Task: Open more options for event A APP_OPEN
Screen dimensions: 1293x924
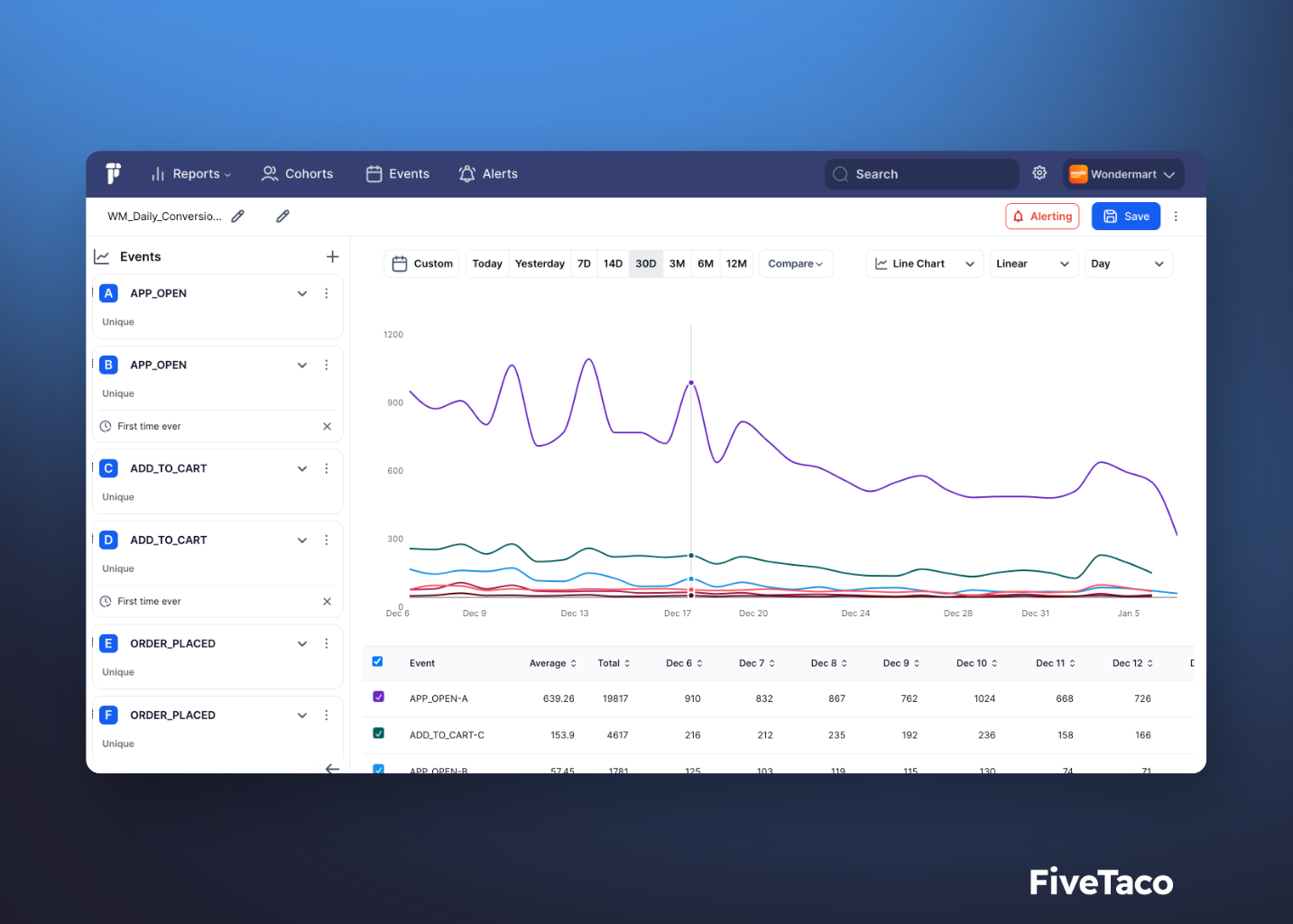Action: [327, 293]
